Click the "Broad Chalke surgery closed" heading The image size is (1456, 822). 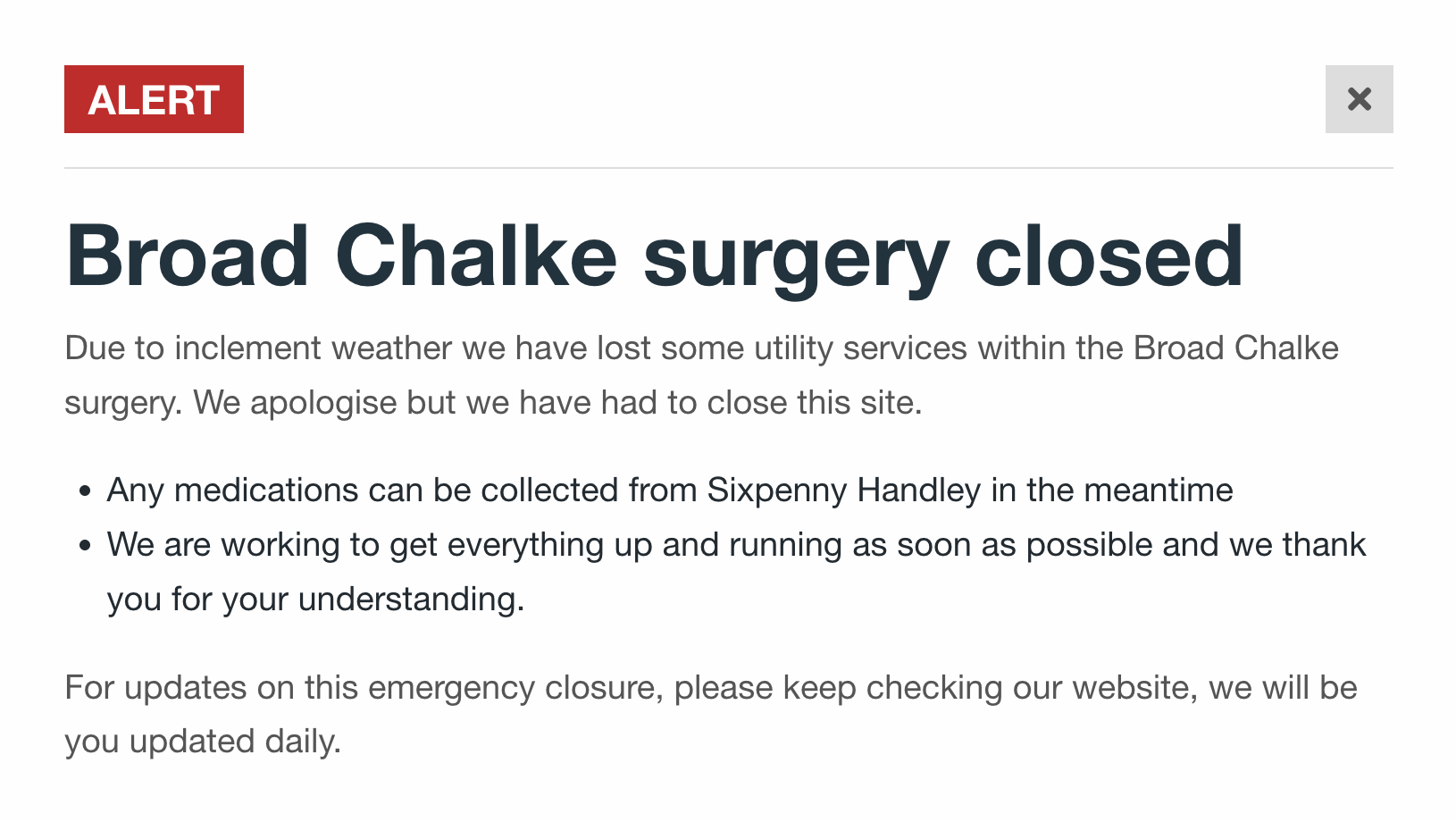(x=654, y=257)
